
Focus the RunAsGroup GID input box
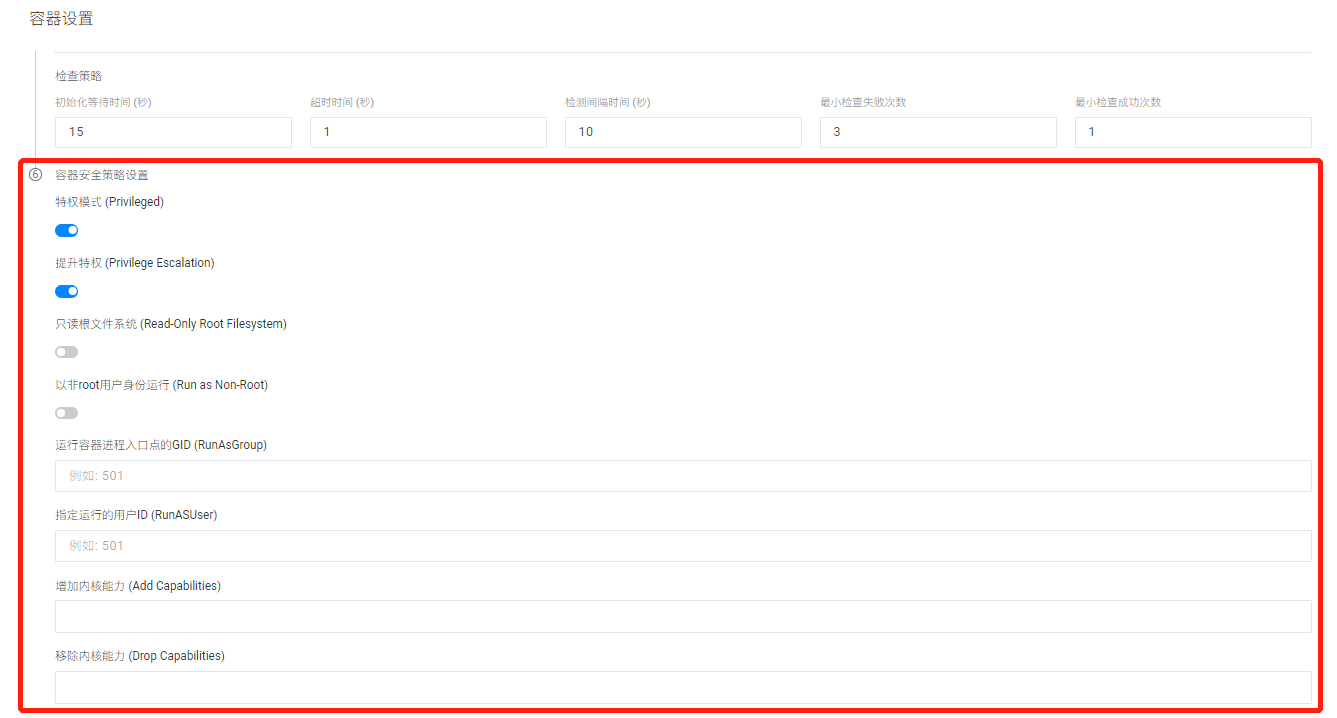click(x=683, y=476)
